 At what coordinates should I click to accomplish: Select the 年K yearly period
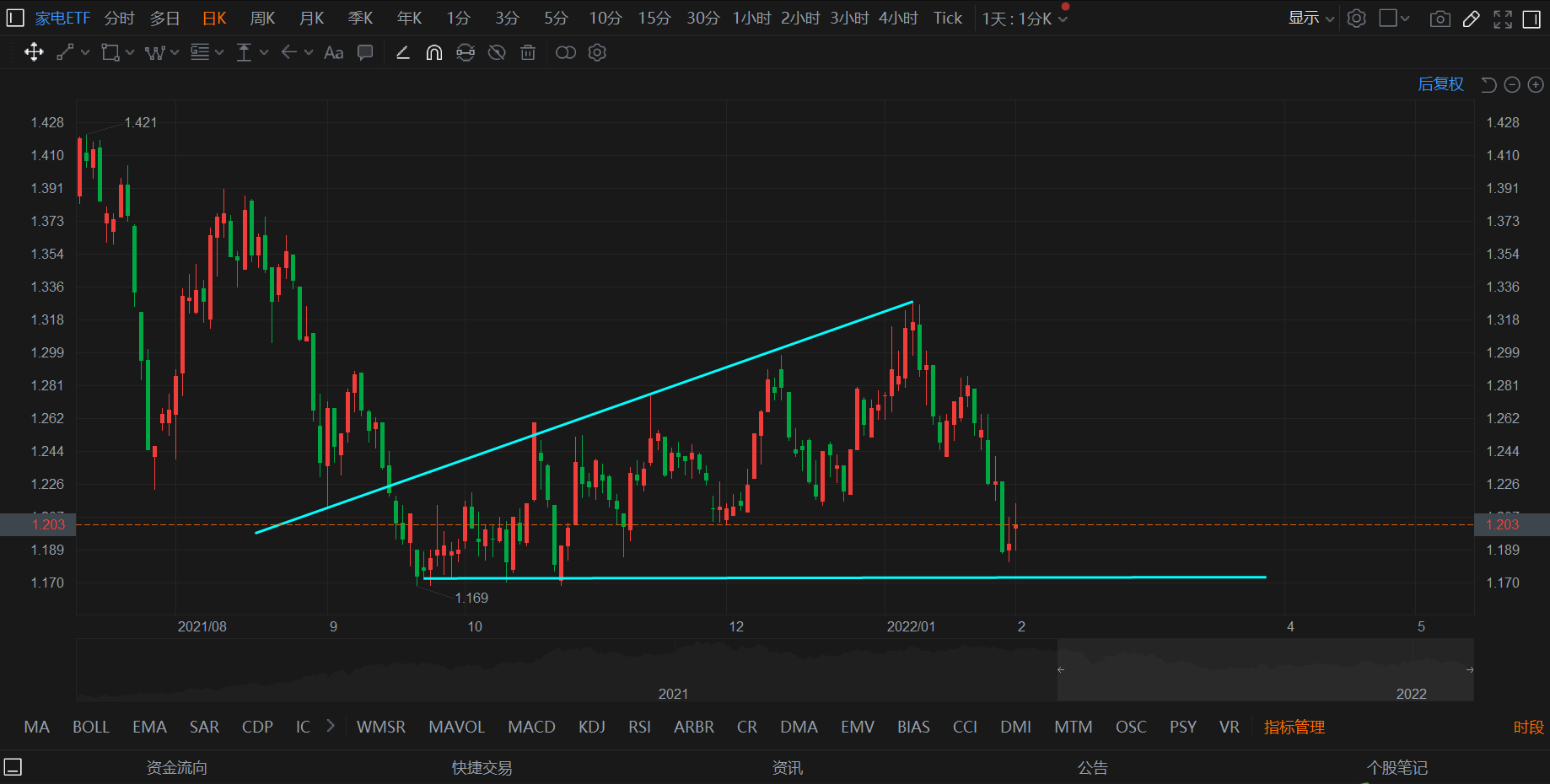pos(410,19)
